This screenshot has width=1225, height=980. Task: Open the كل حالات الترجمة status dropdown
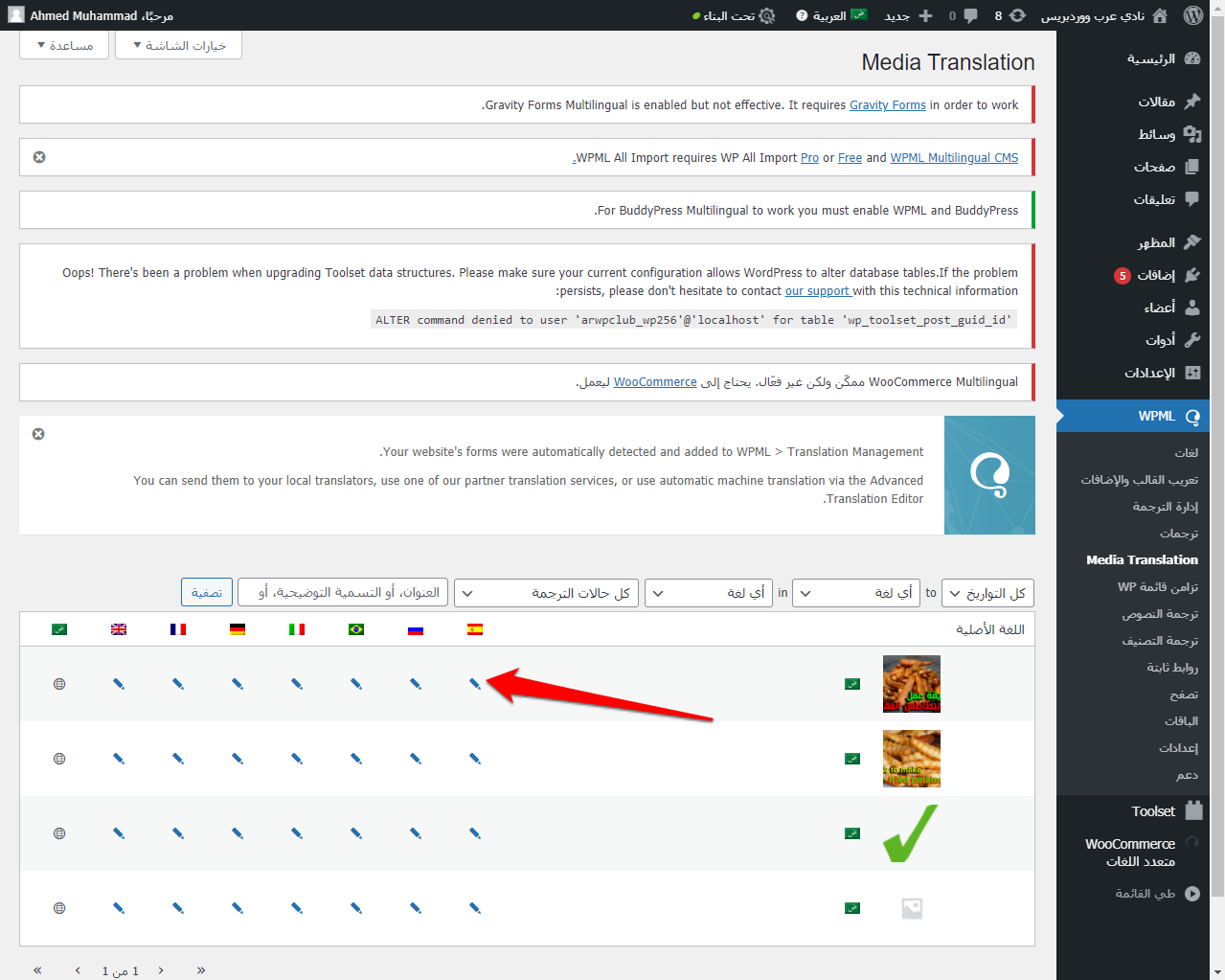click(546, 593)
